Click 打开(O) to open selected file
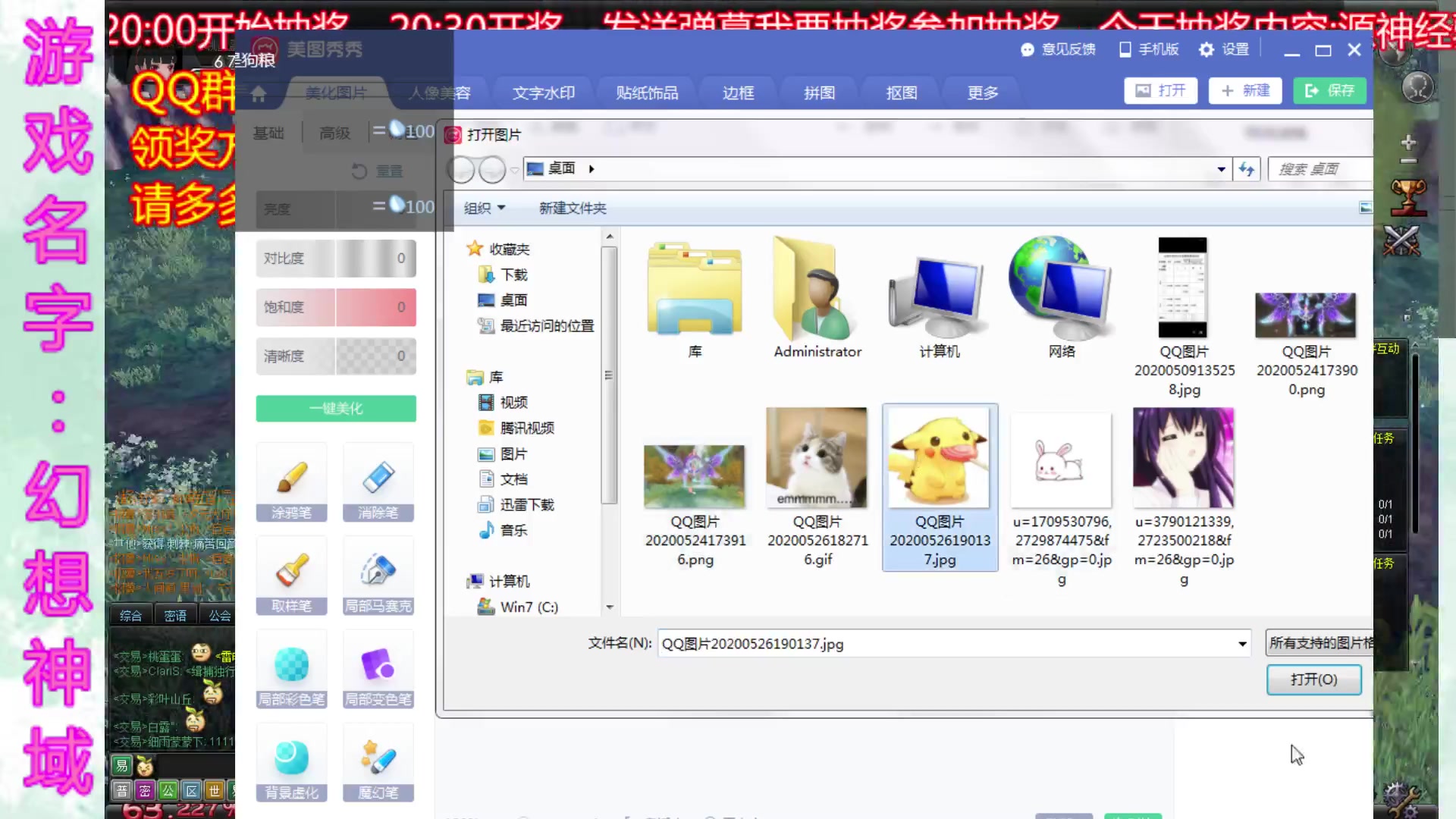The height and width of the screenshot is (819, 1456). pyautogui.click(x=1313, y=679)
